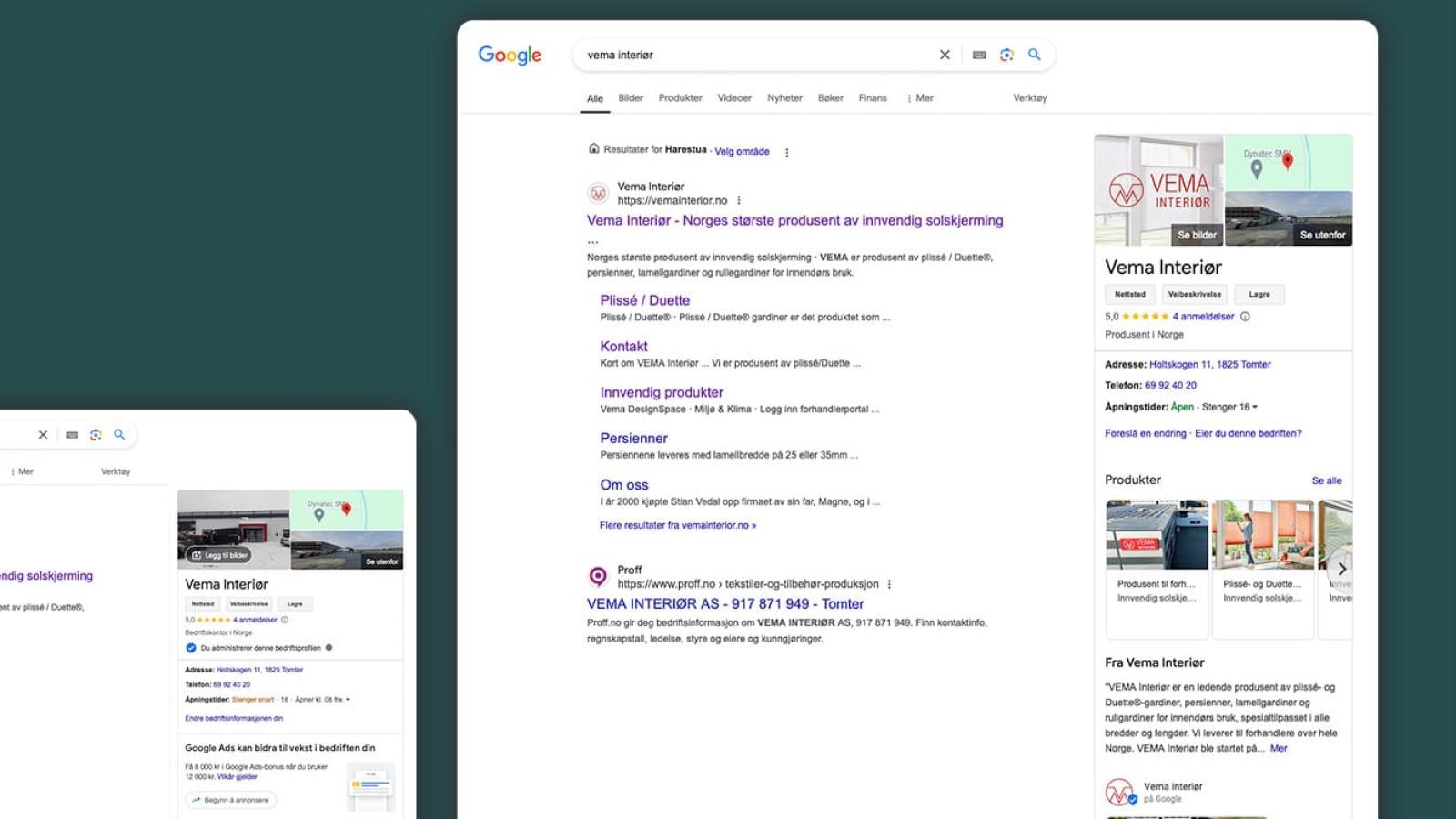The image size is (1456, 819).
Task: Click 'Begynn å annonsere' button
Action: pos(231,800)
